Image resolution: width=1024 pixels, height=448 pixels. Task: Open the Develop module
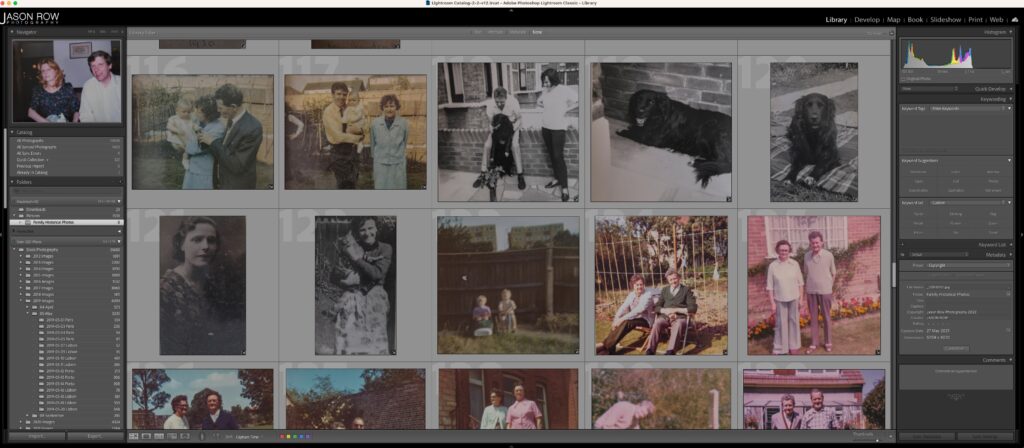click(867, 20)
